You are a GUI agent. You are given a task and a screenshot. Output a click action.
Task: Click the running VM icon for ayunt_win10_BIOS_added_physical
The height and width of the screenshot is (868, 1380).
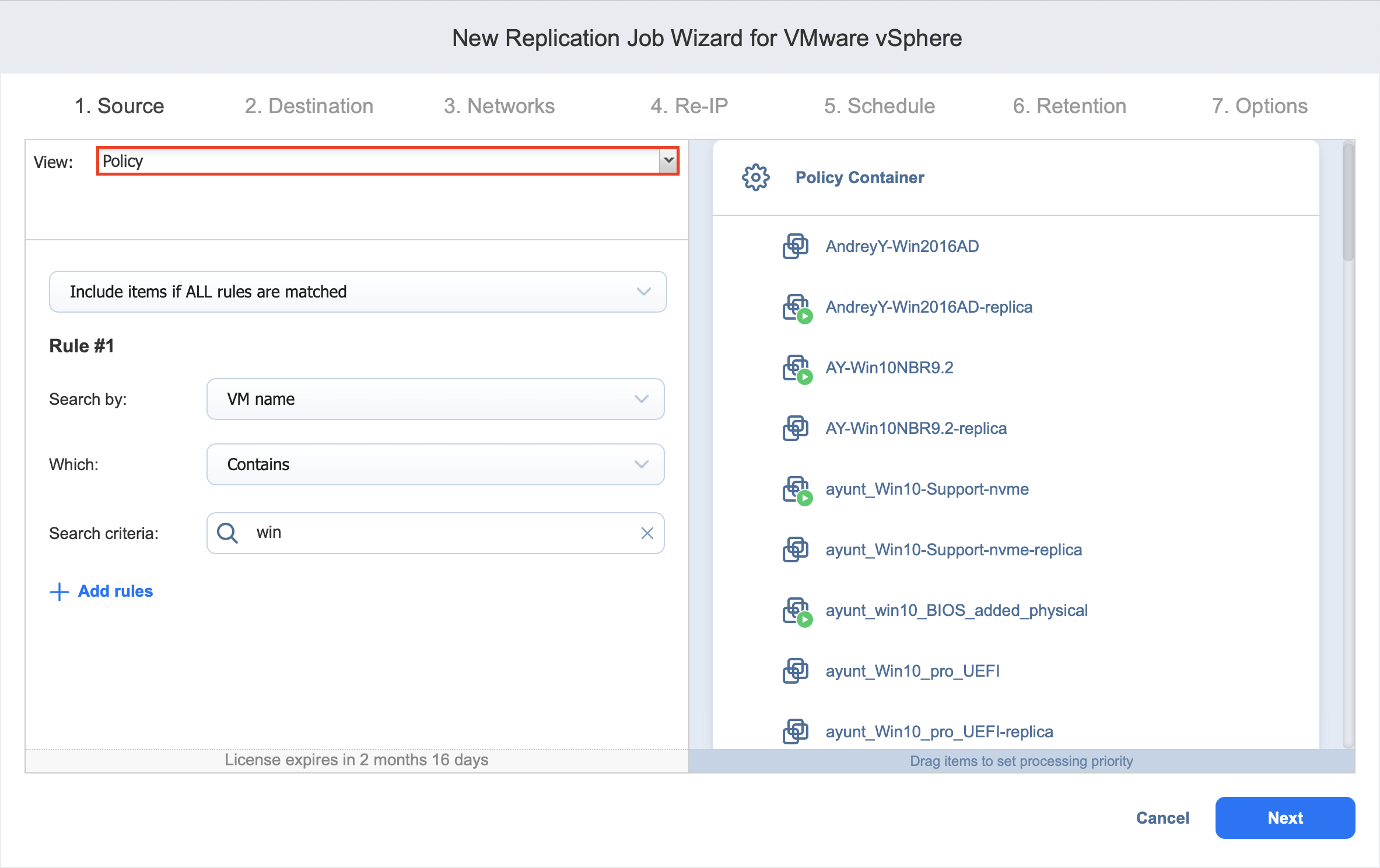tap(797, 611)
